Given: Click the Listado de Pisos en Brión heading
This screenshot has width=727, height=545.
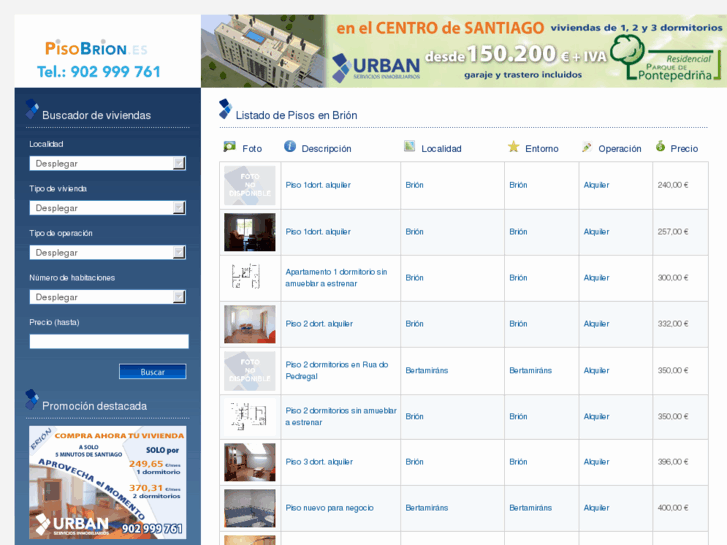Looking at the screenshot, I should click(x=296, y=115).
